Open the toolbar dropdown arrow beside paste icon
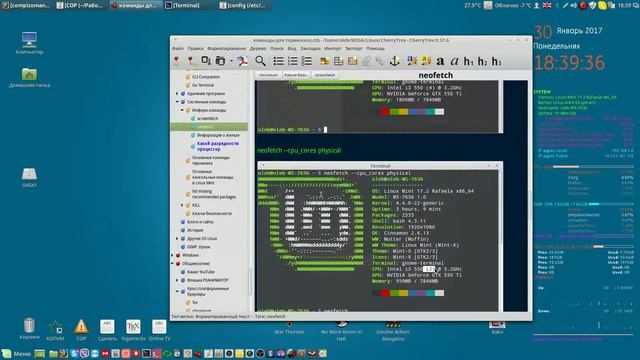Viewport: 640px width, 360px height. (x=231, y=61)
